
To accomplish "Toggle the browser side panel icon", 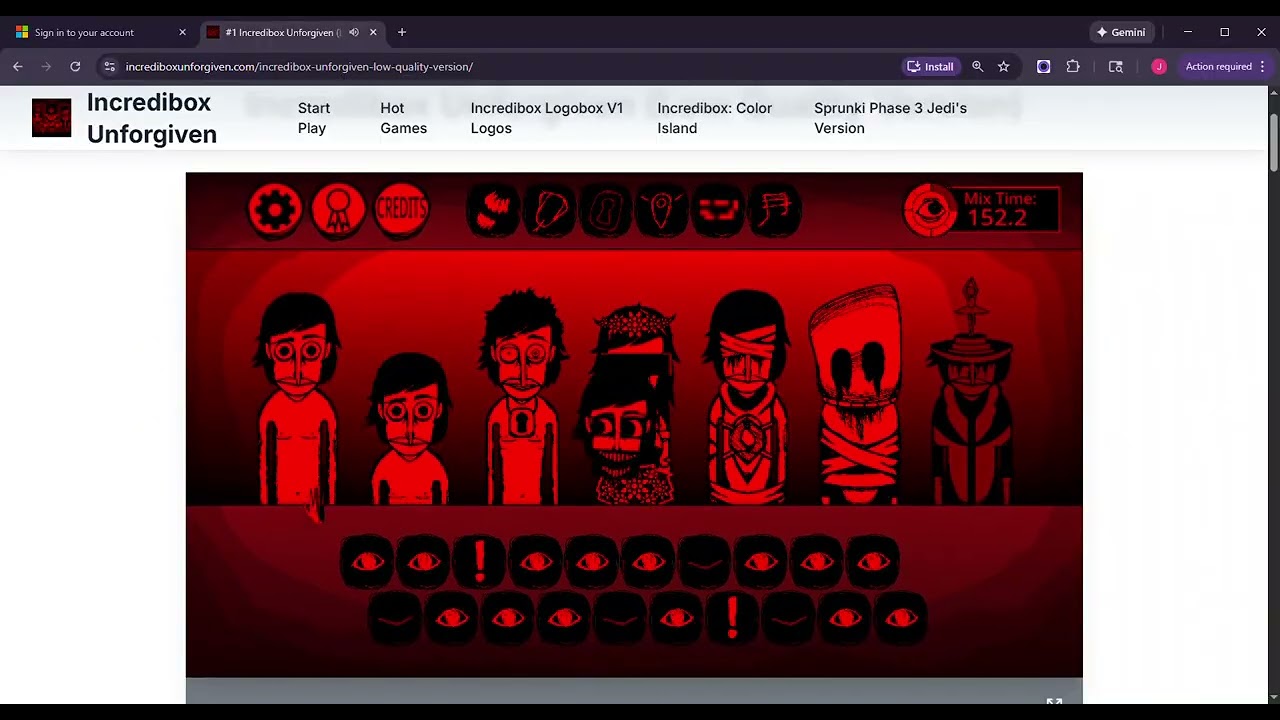I will (x=1116, y=66).
